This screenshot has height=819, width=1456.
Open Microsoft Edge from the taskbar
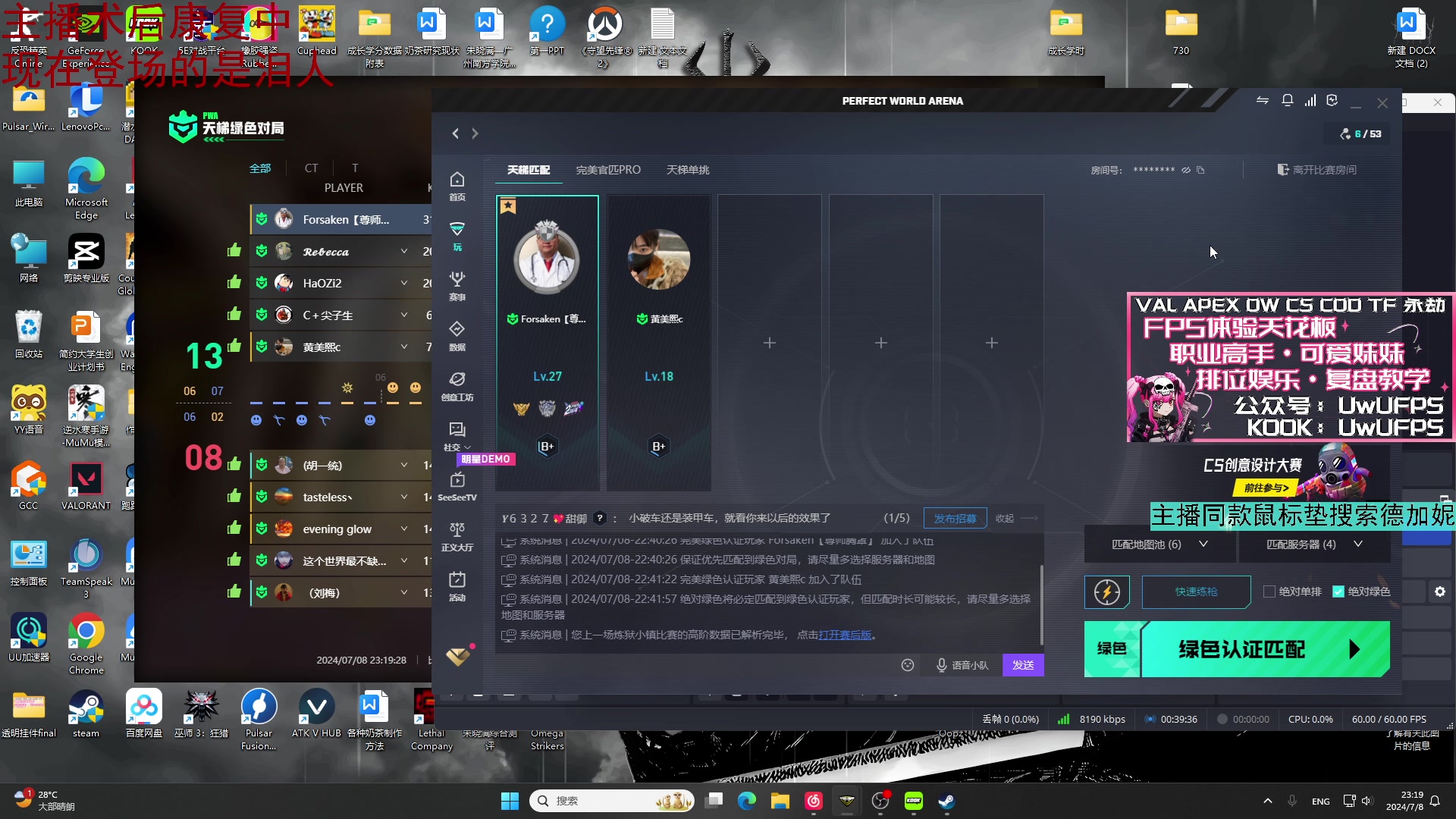[x=747, y=801]
